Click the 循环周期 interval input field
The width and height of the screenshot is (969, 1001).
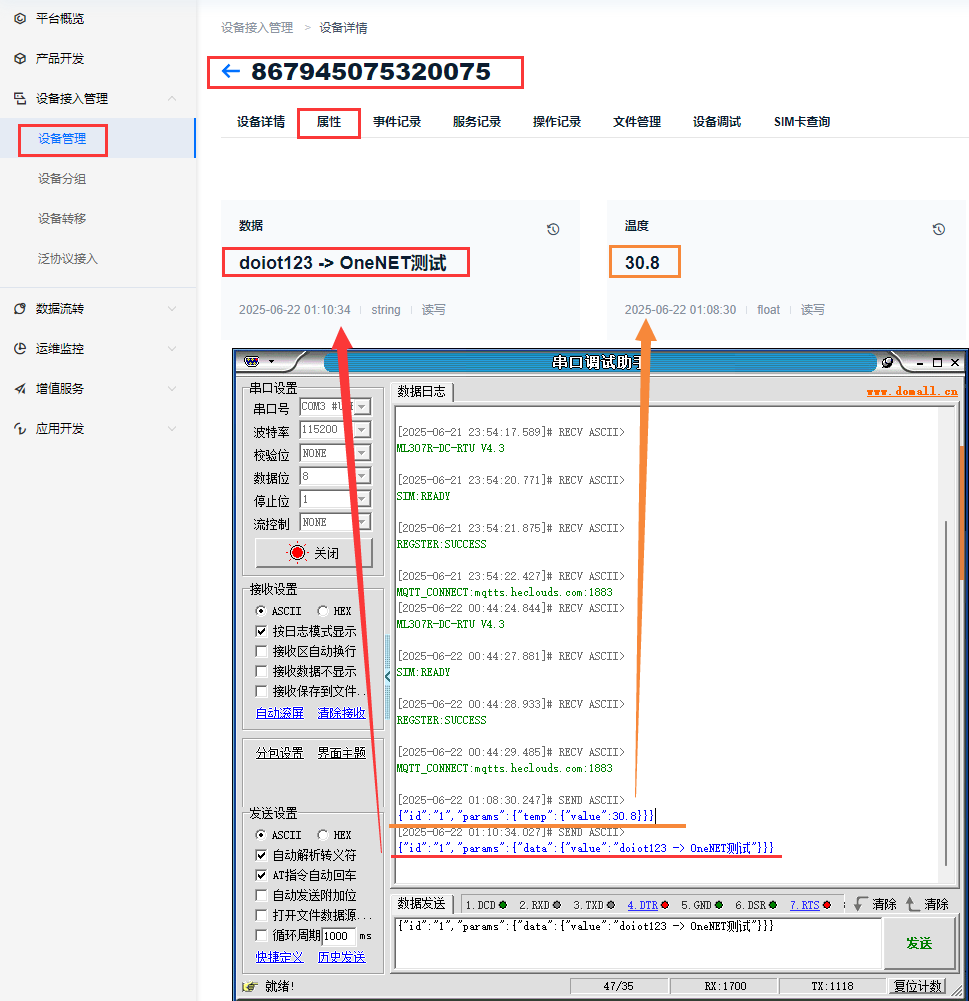click(x=338, y=936)
